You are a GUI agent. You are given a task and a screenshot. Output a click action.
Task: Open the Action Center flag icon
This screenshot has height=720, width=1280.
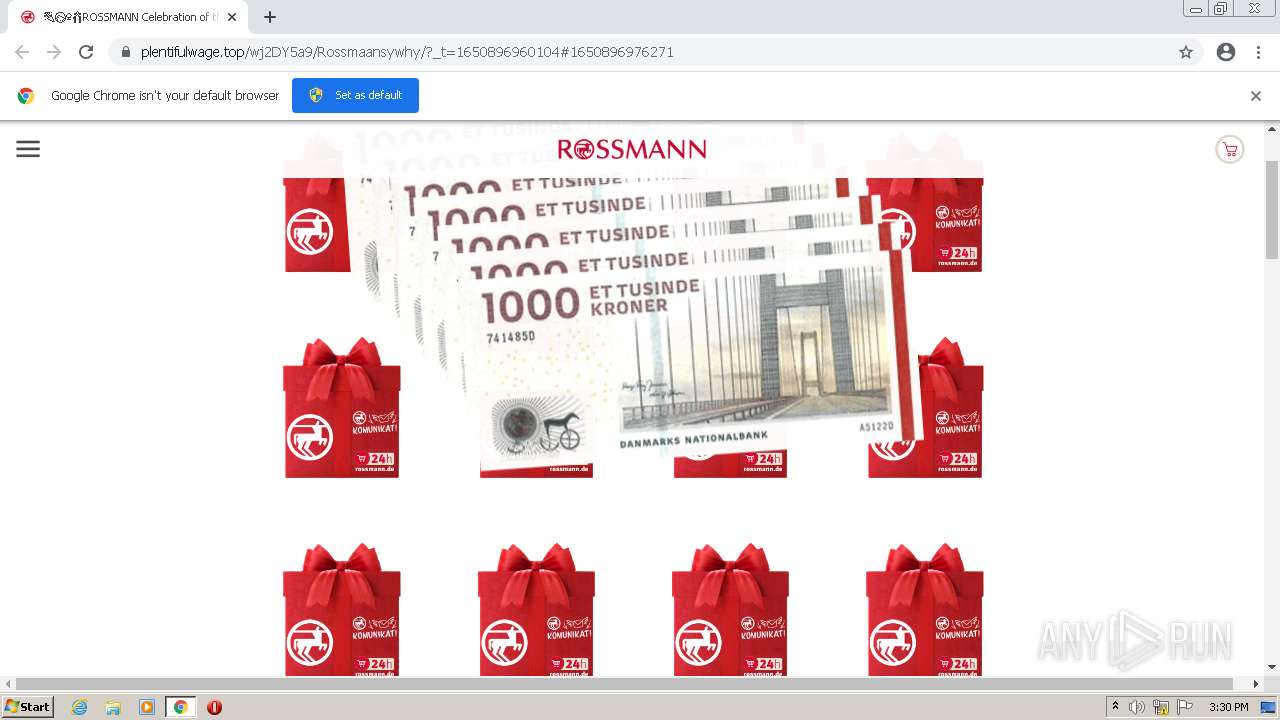(1185, 707)
